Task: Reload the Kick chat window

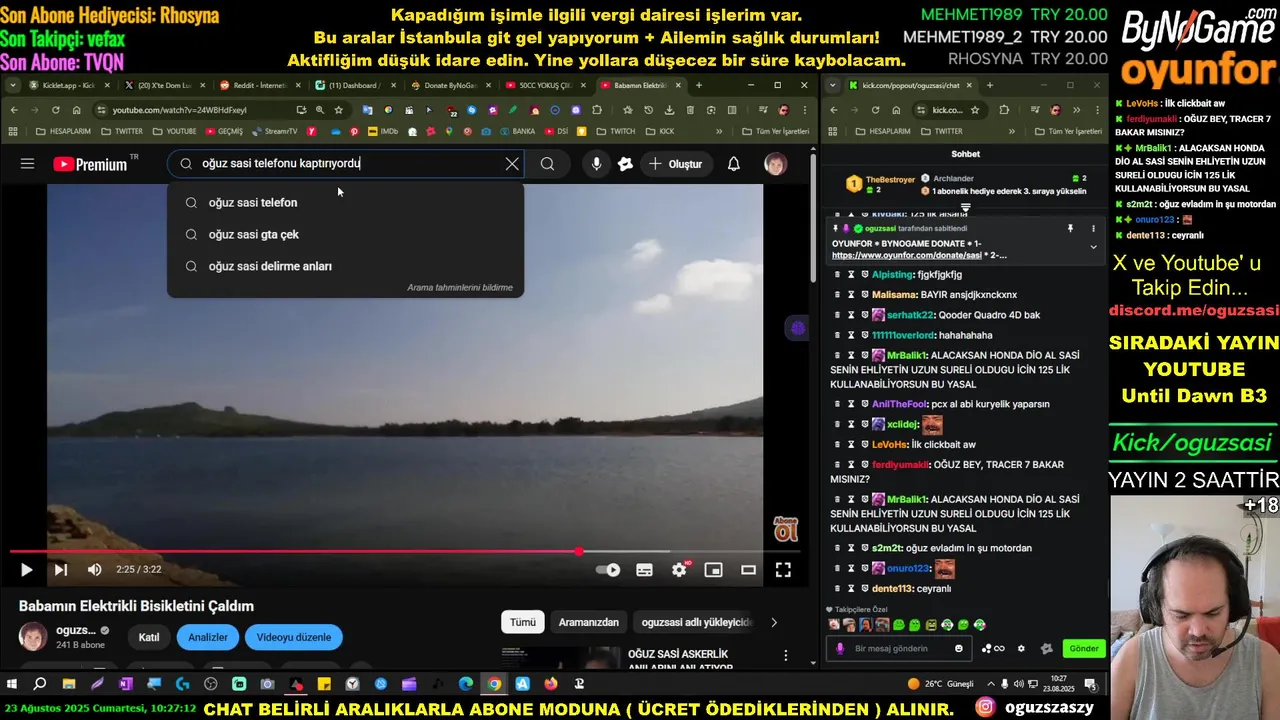Action: coord(875,110)
